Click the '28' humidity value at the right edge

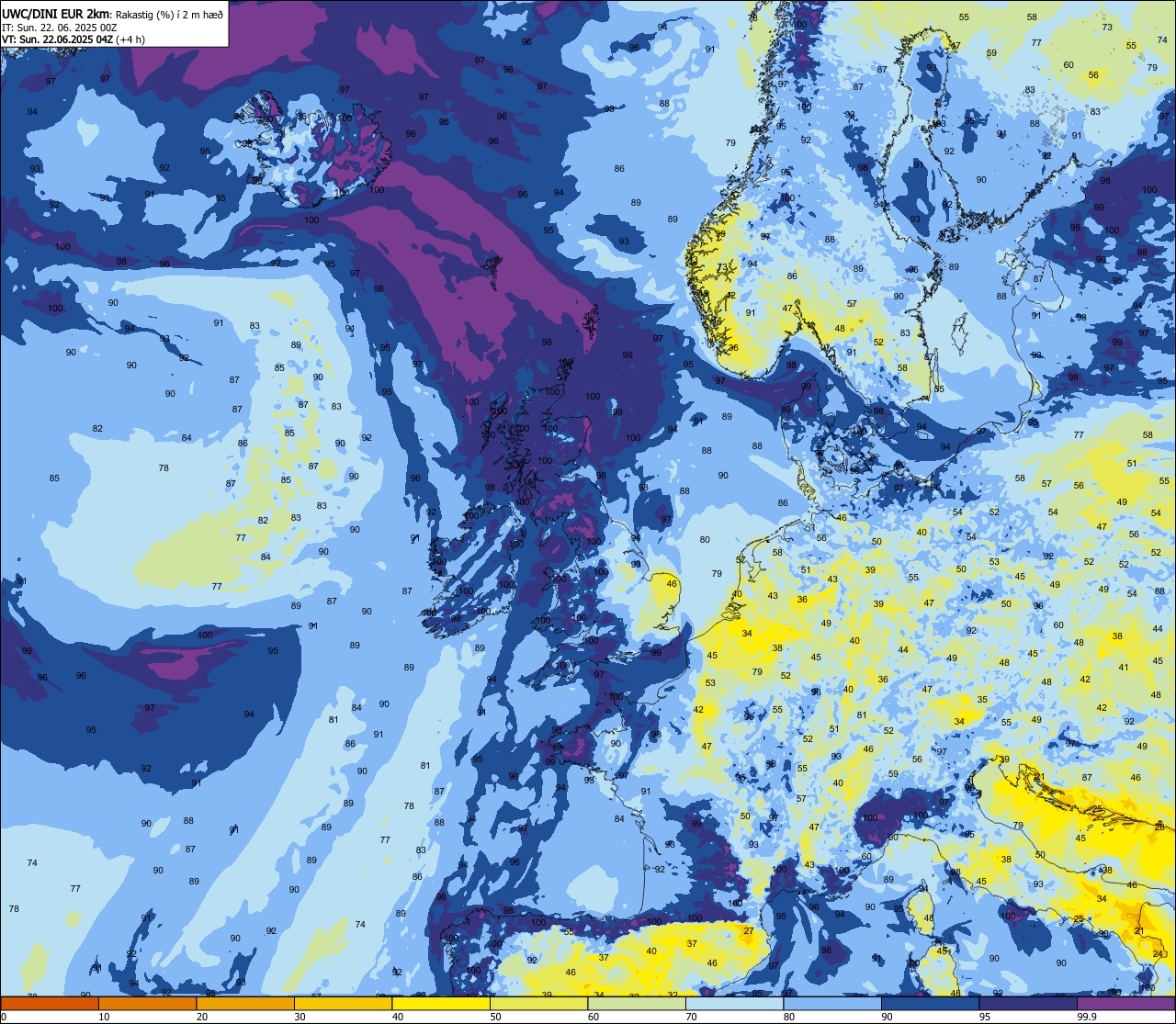[x=1159, y=827]
